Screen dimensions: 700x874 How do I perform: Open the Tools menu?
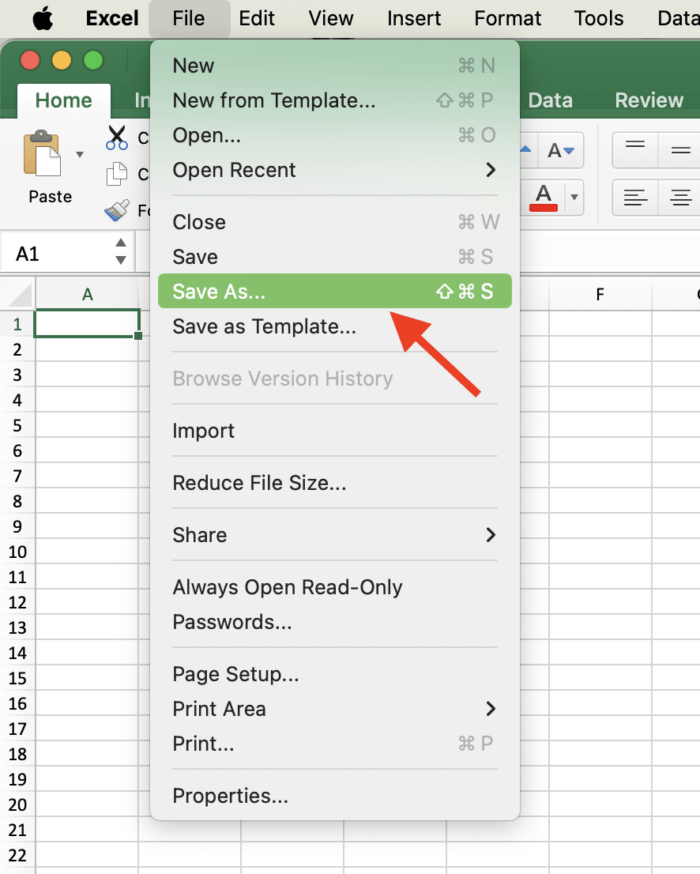(598, 18)
